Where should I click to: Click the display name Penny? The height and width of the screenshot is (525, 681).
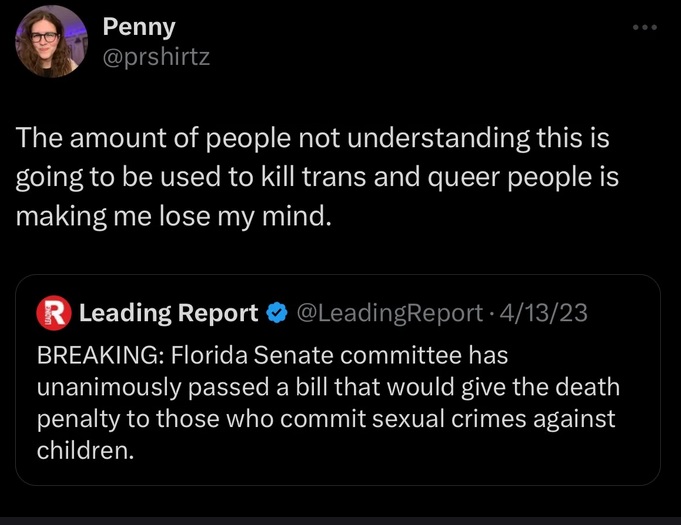(139, 27)
